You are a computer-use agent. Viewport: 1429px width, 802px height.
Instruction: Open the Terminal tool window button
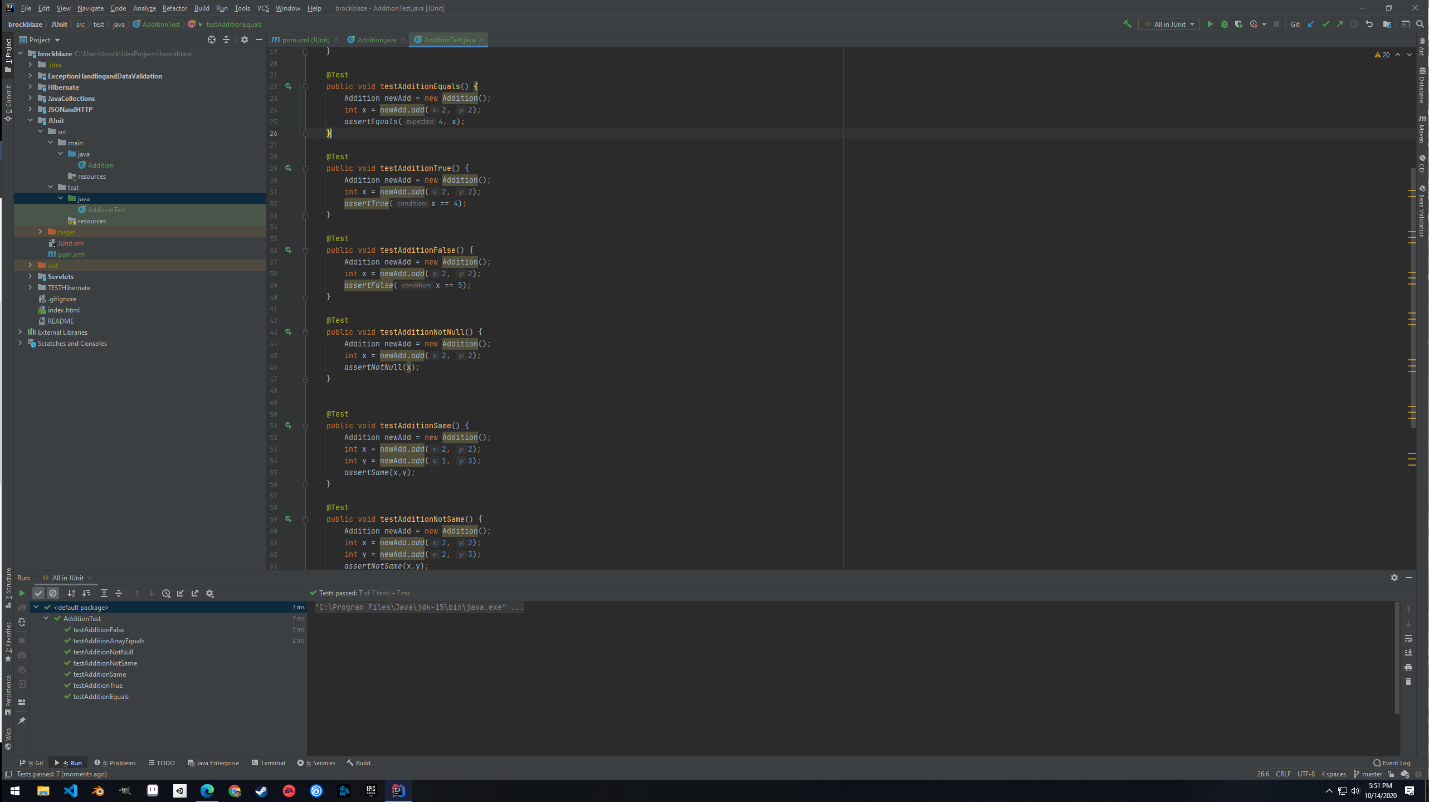269,763
